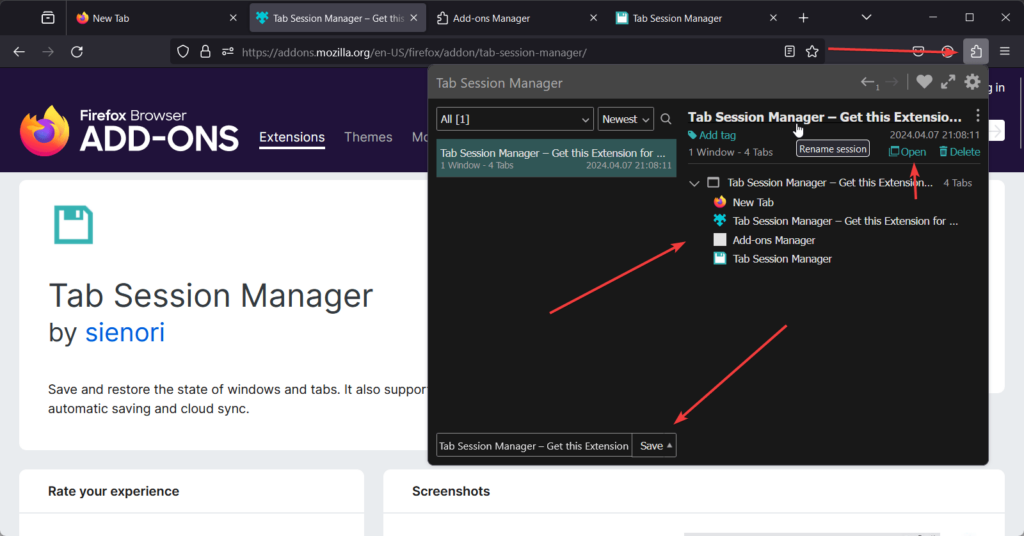Open Add-ons Manager entry in session
Viewport: 1024px width, 536px height.
click(x=773, y=240)
